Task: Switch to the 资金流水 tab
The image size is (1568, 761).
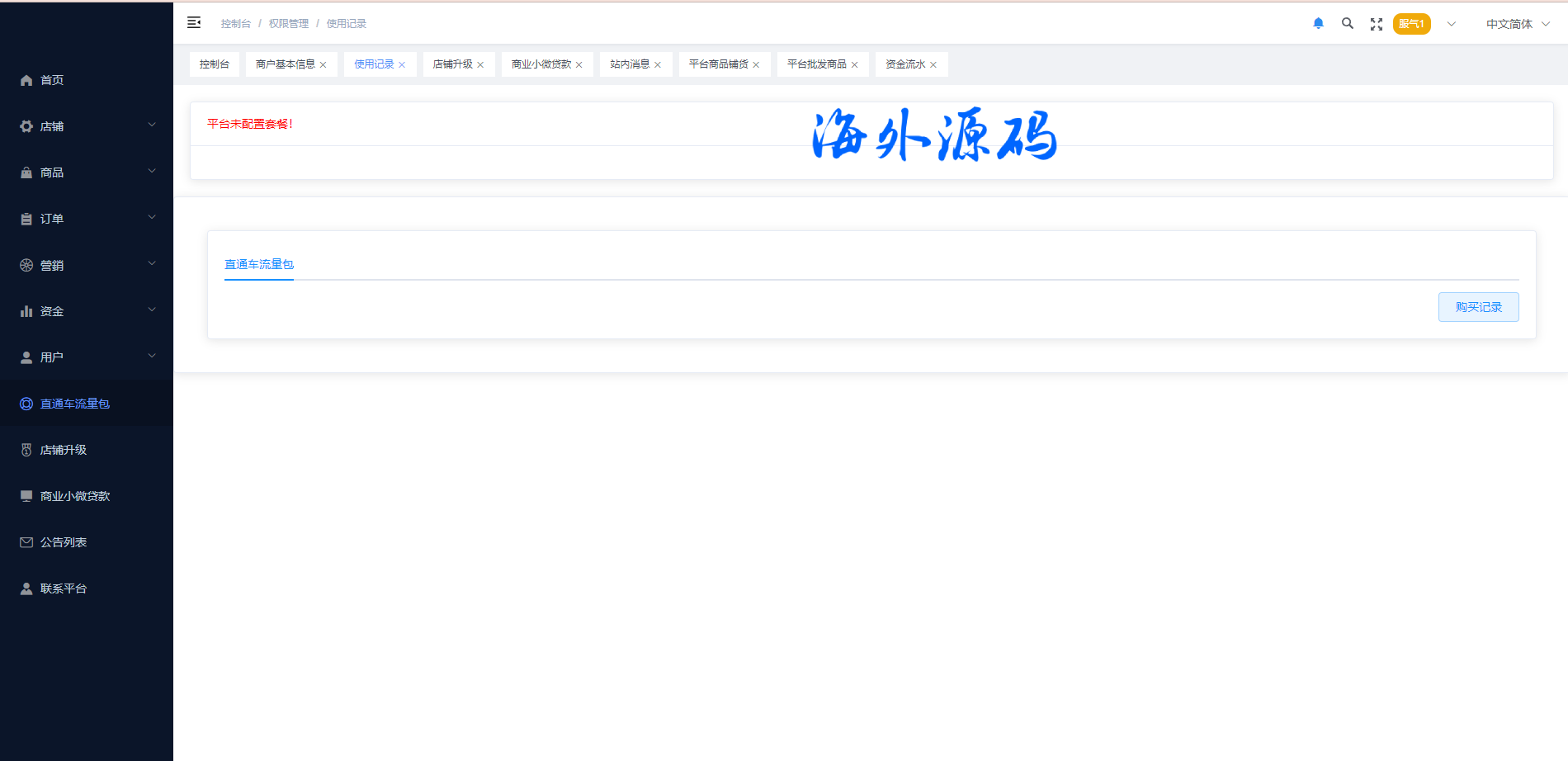Action: point(904,64)
